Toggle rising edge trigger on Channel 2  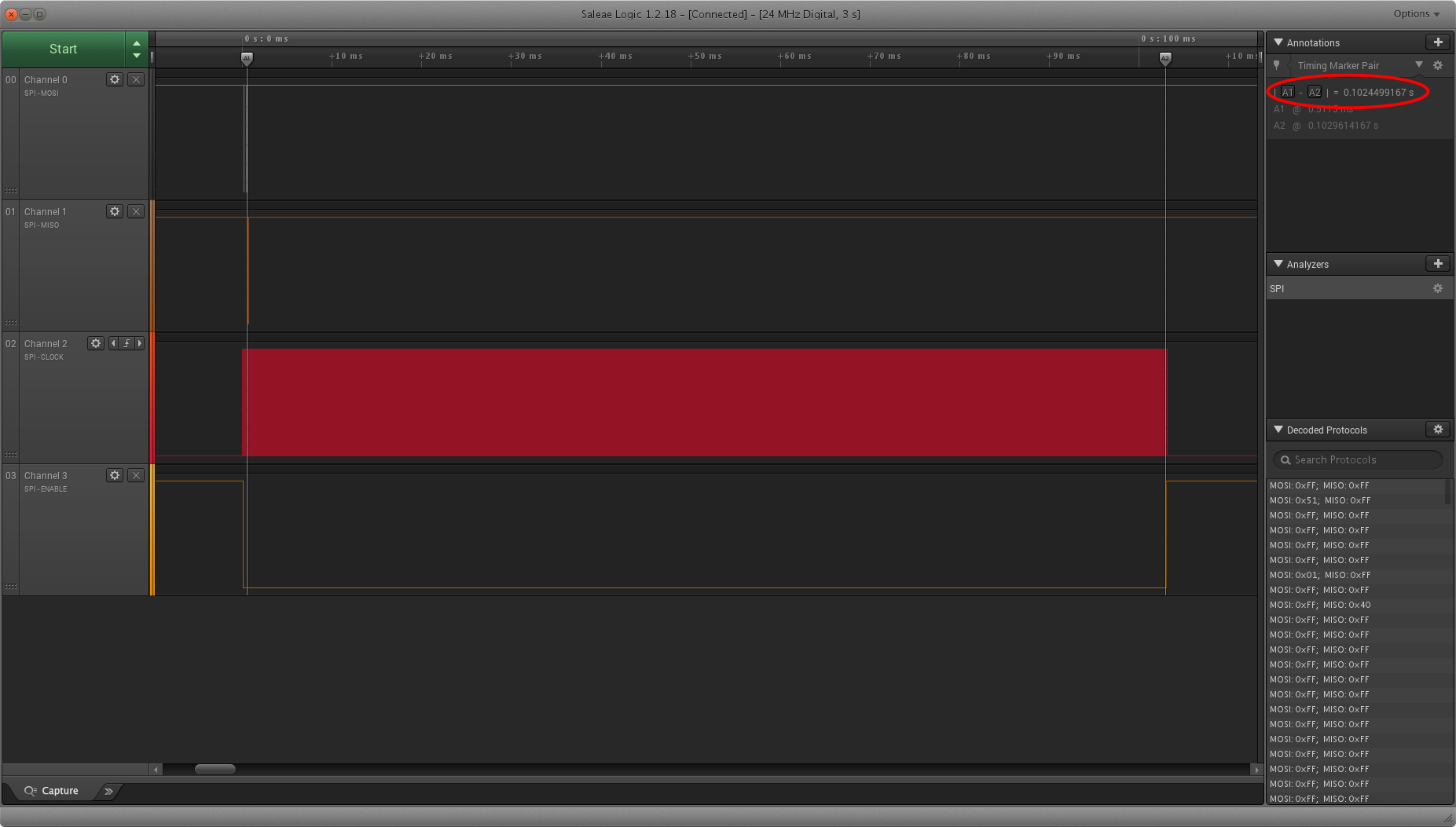[127, 343]
